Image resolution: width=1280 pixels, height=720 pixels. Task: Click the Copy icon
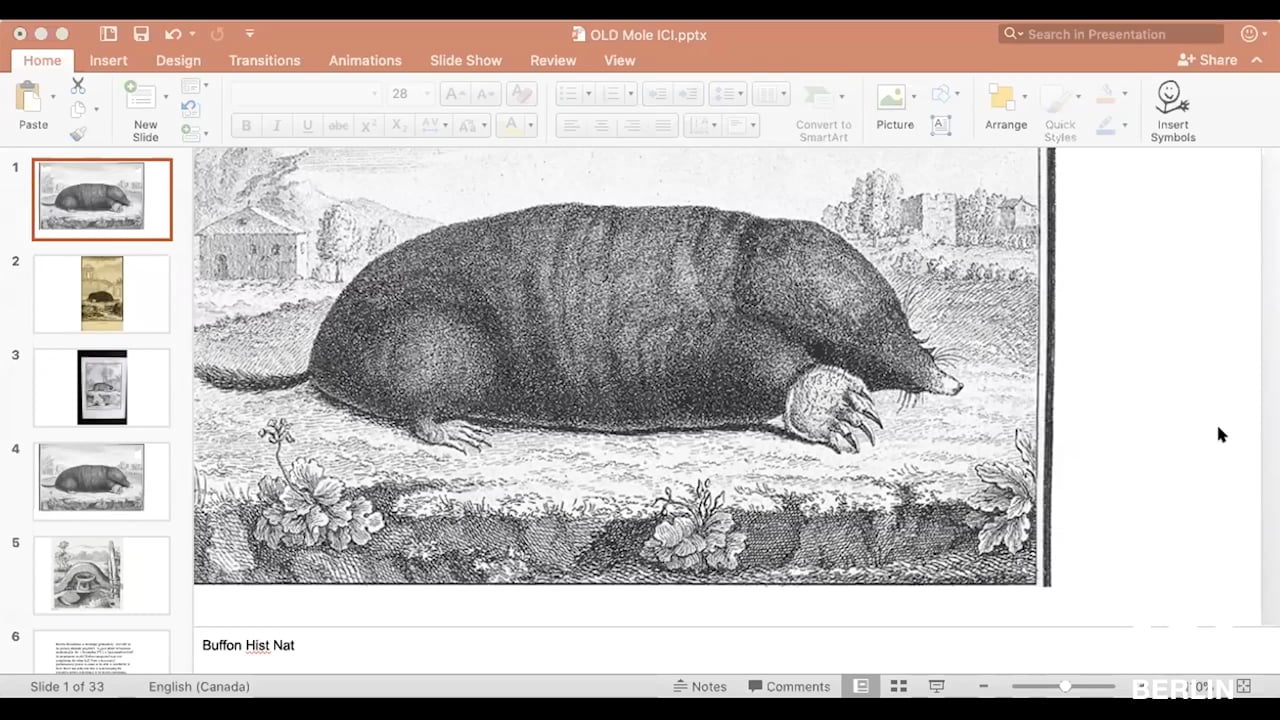click(x=78, y=110)
